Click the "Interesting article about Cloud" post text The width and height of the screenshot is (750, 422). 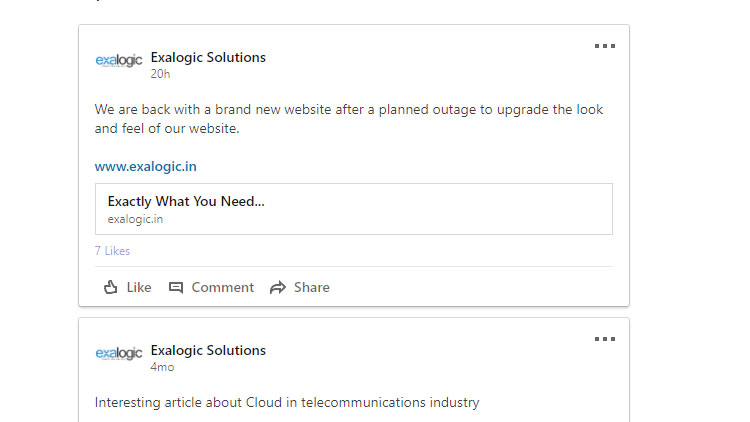pos(287,402)
